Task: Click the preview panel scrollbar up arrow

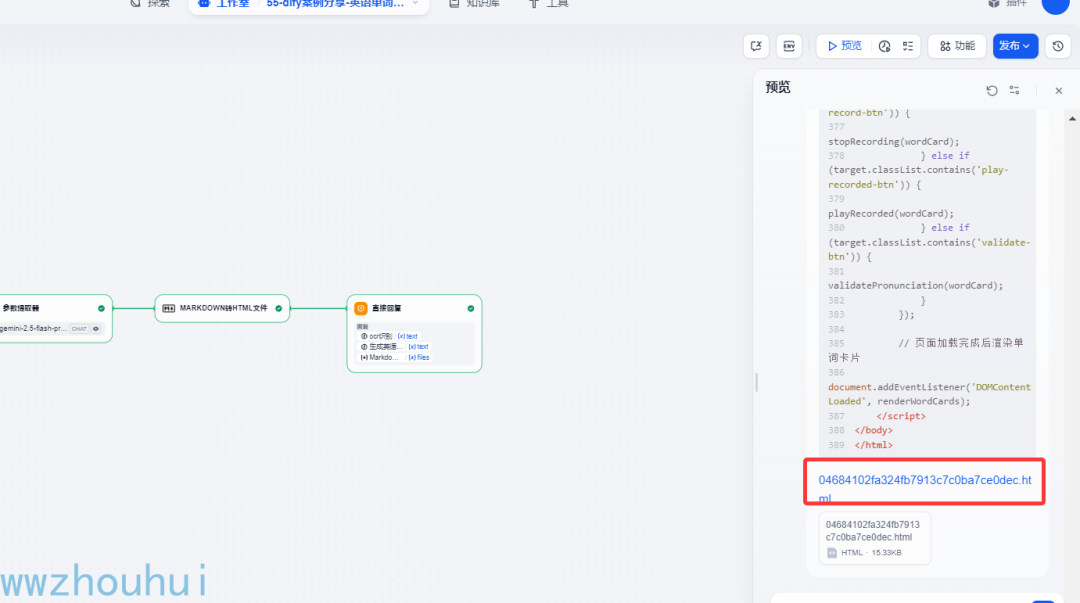Action: [1072, 119]
